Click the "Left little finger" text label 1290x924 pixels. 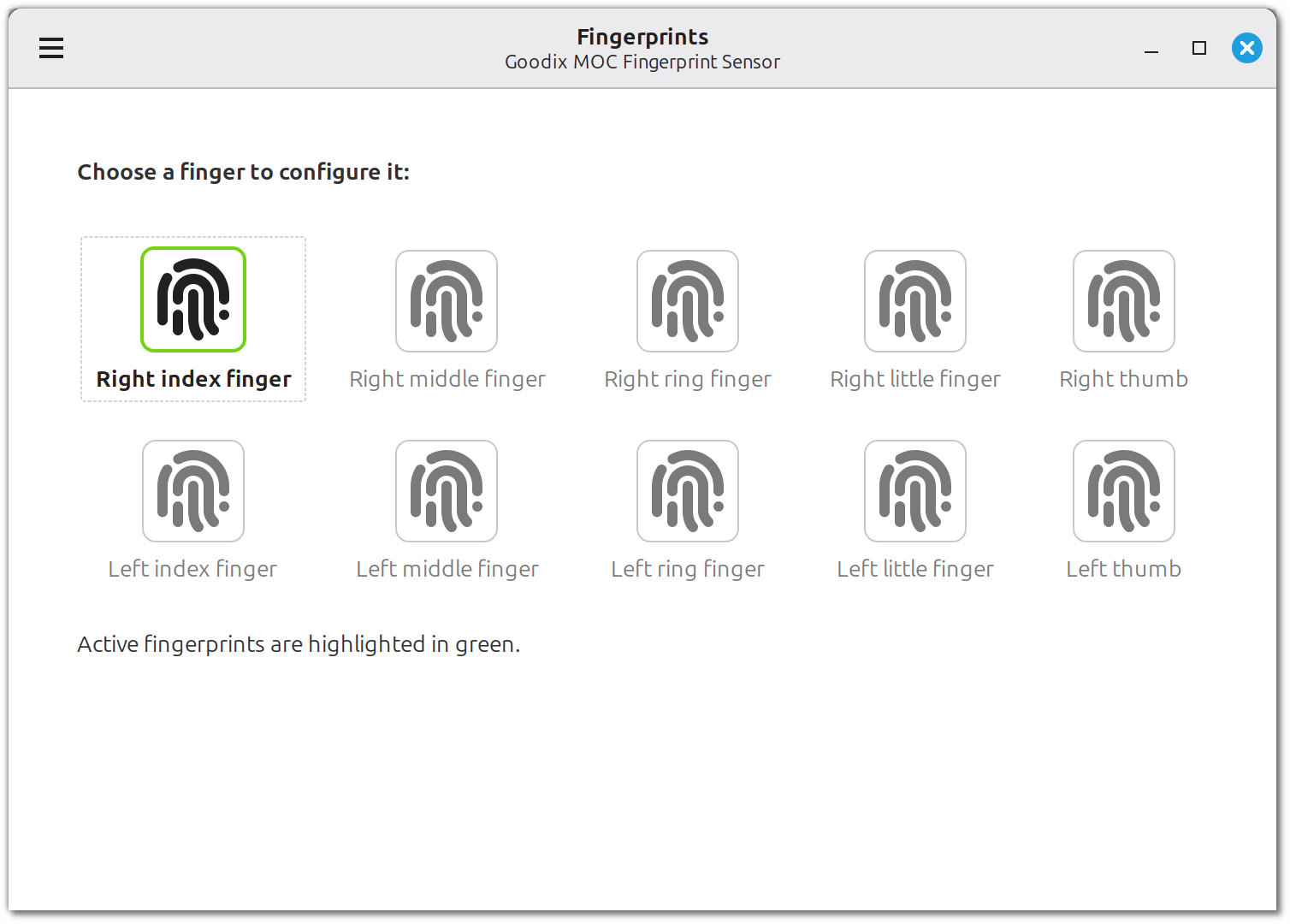click(915, 569)
